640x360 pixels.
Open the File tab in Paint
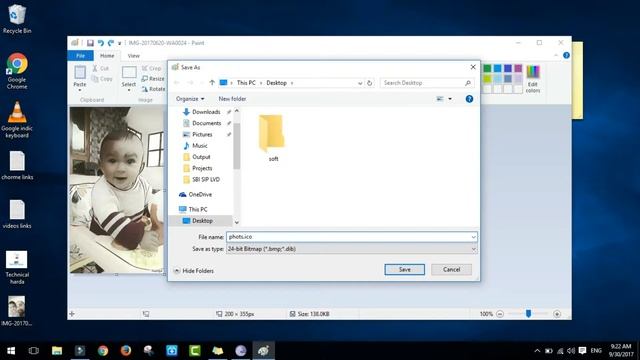tap(80, 56)
